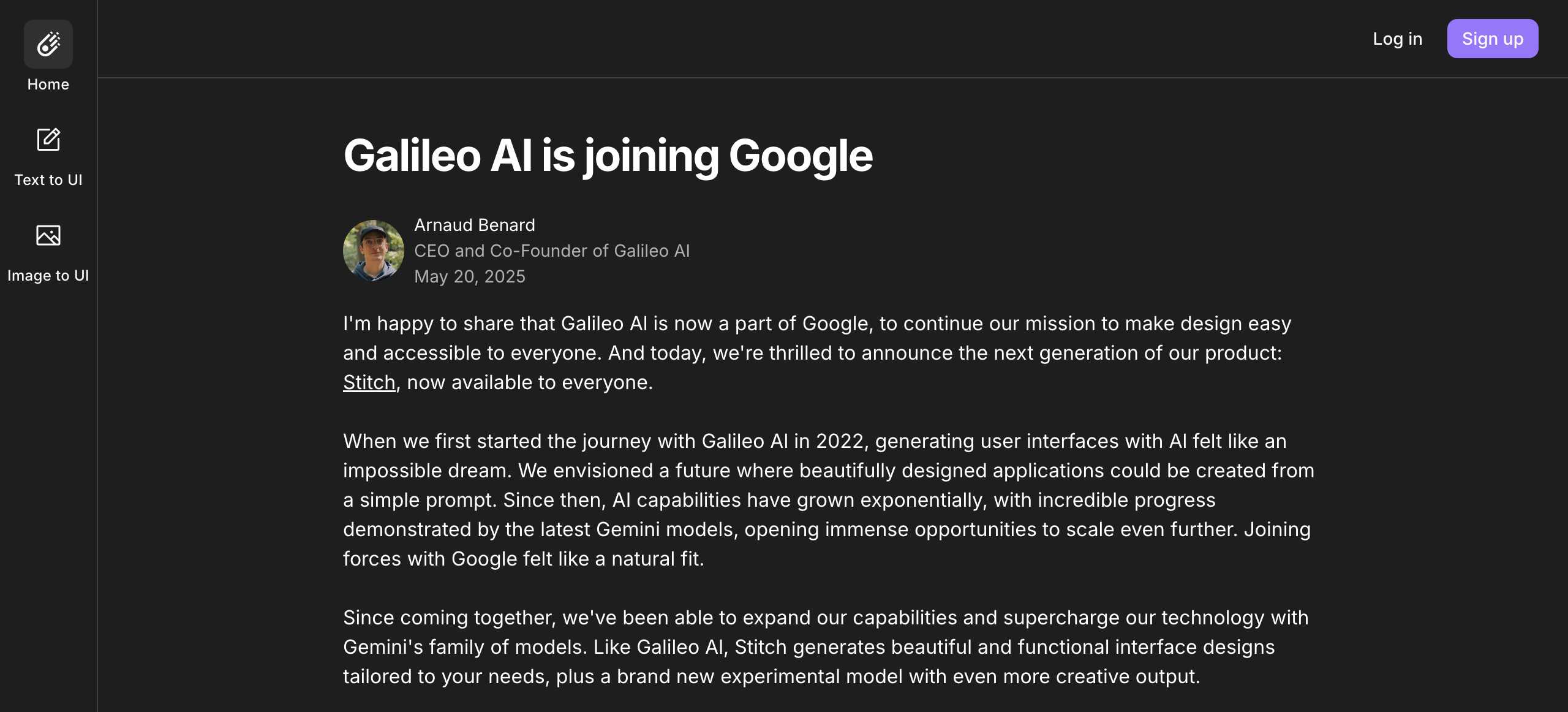Click the CEO and Co-Founder subtitle text

(x=552, y=251)
